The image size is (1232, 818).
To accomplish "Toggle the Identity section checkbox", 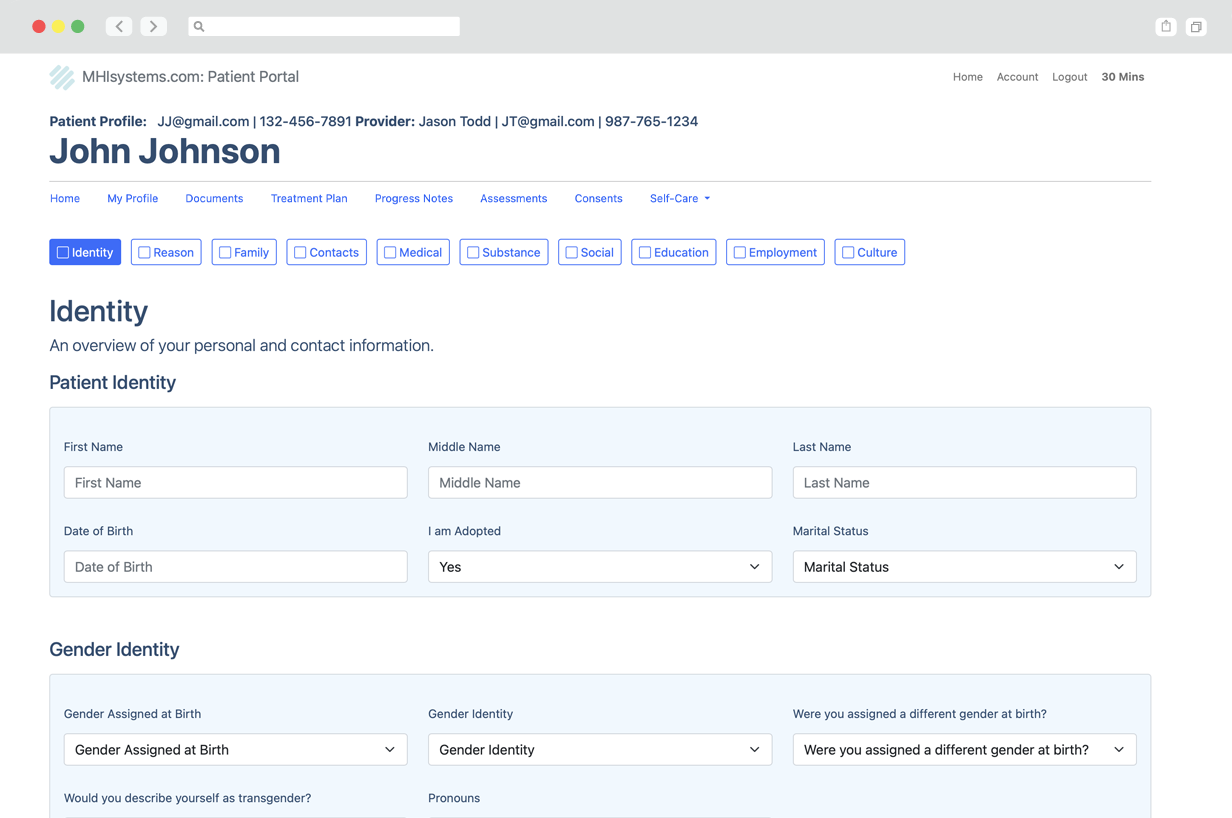I will pyautogui.click(x=63, y=253).
